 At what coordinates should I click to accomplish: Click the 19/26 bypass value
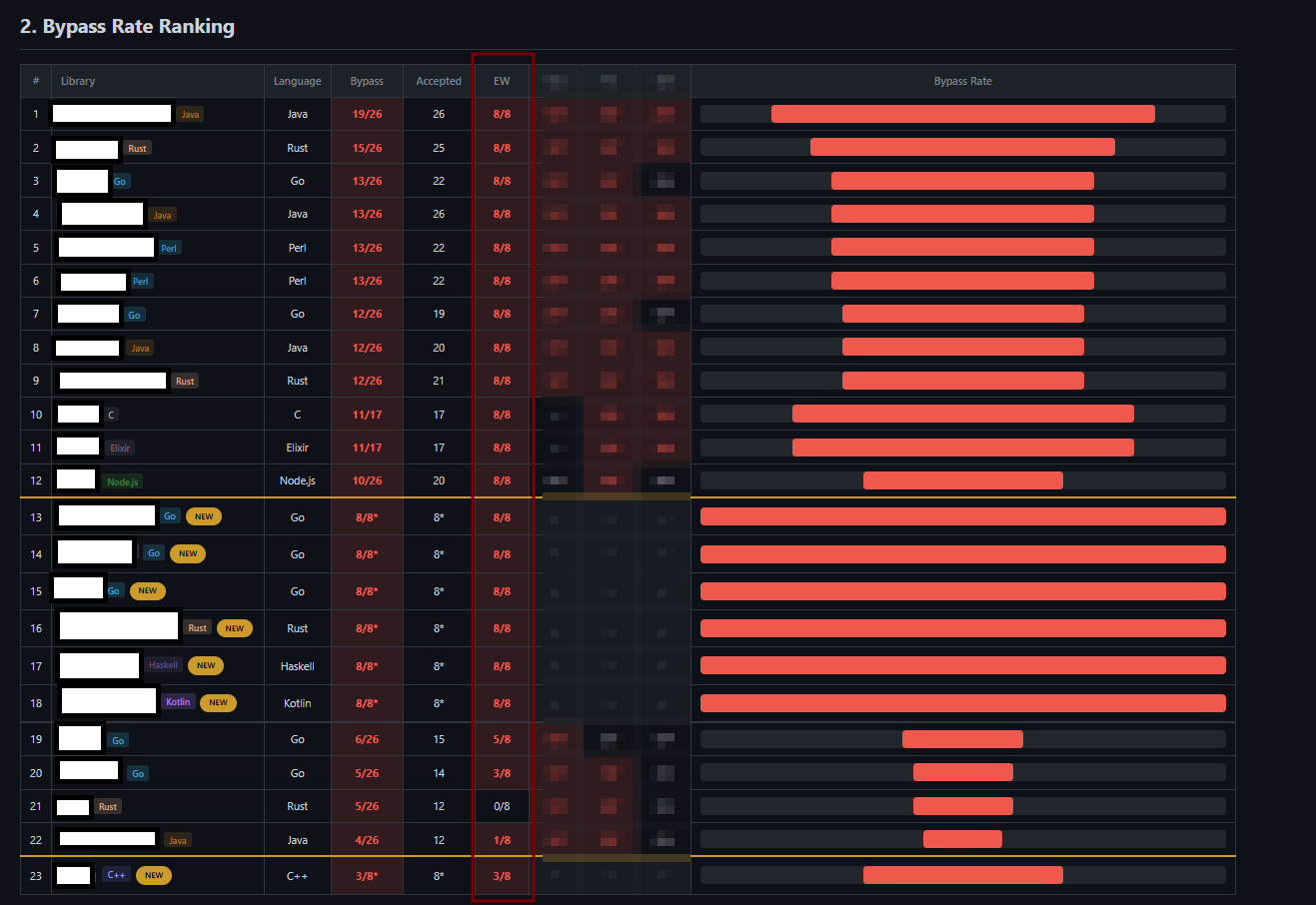(x=367, y=114)
